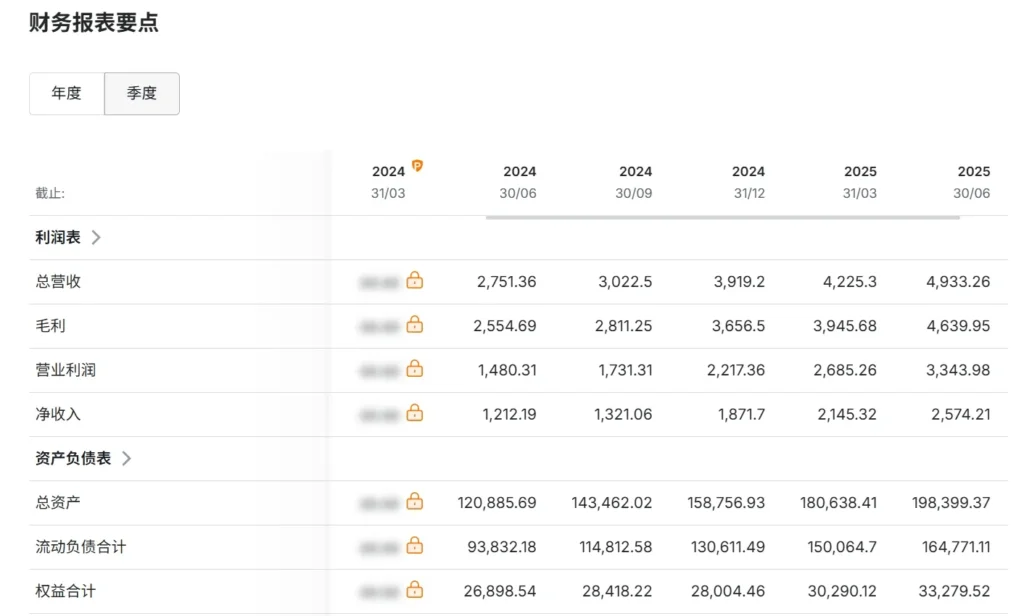Click the lock icon in 权益合计 row
1024x616 pixels.
click(x=414, y=590)
